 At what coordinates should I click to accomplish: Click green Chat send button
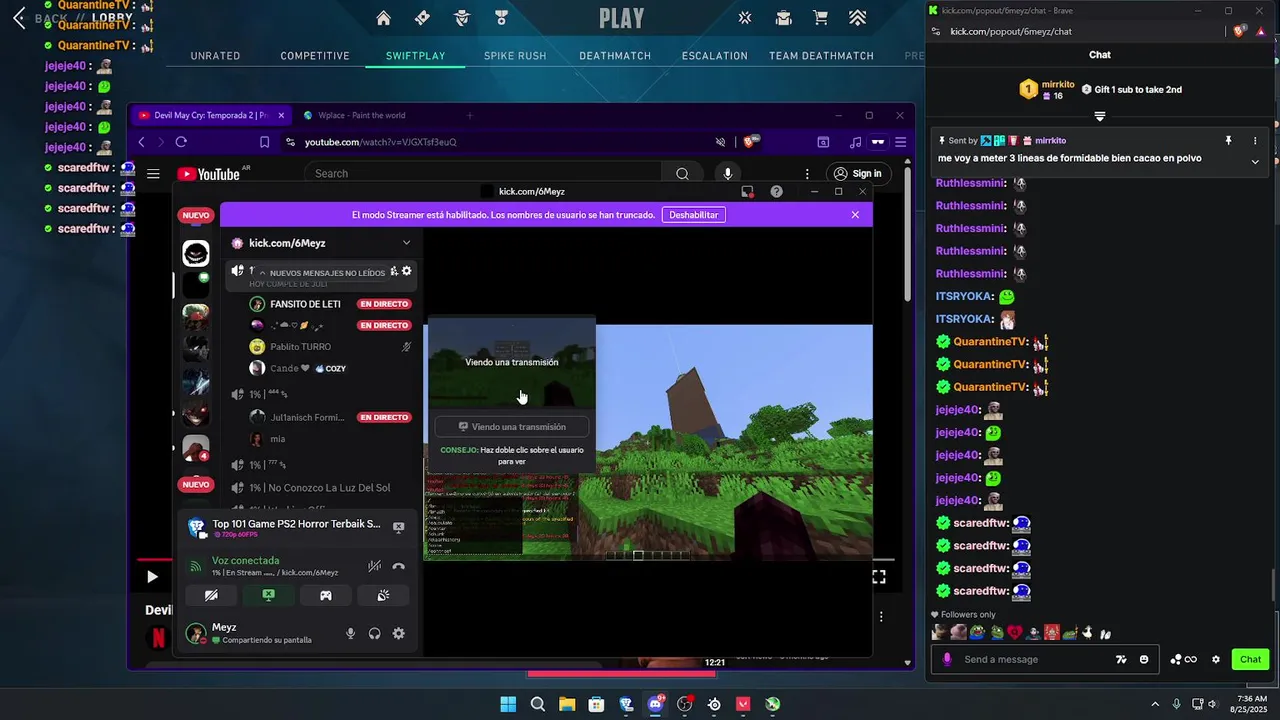(1251, 659)
